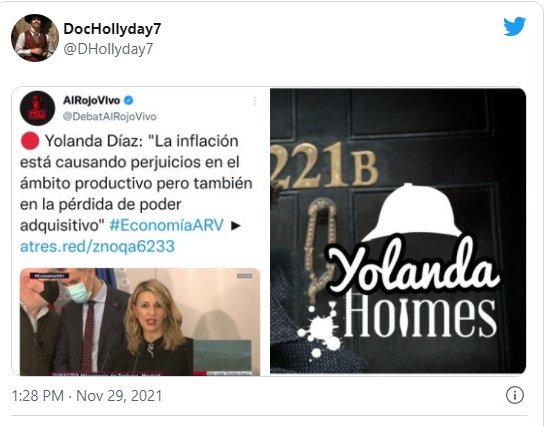559x427 pixels.
Task: Open the #EconomíaARV hashtag
Action: pos(166,225)
